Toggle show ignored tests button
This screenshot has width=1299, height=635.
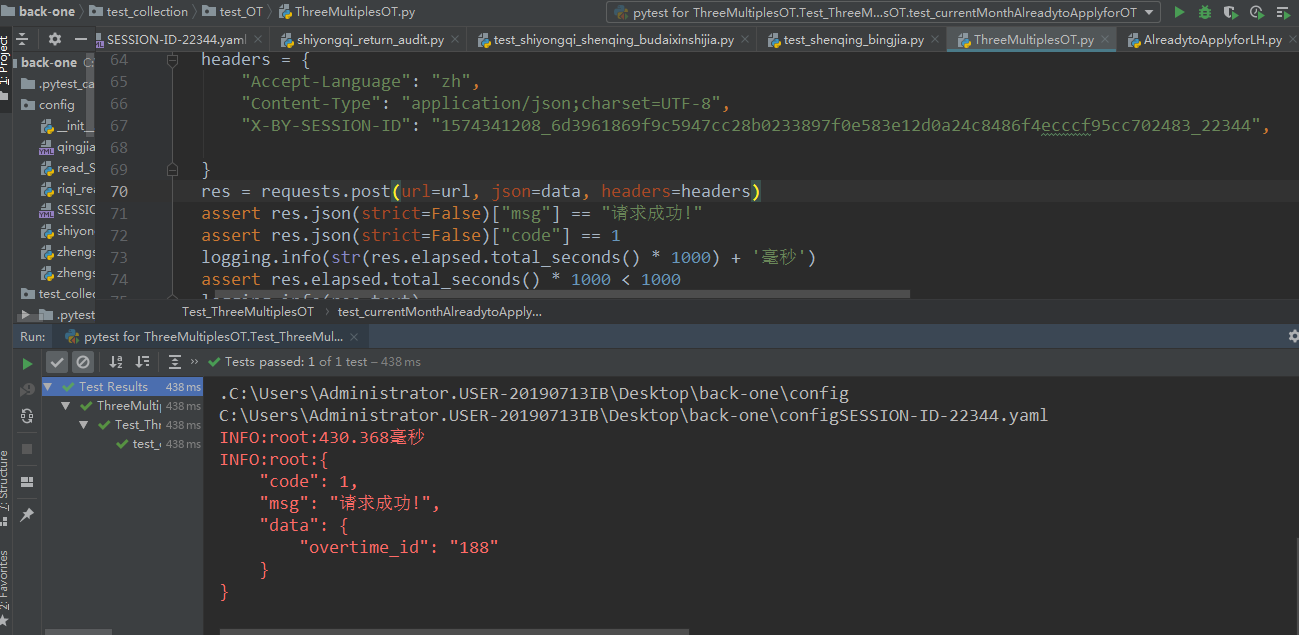coord(83,362)
